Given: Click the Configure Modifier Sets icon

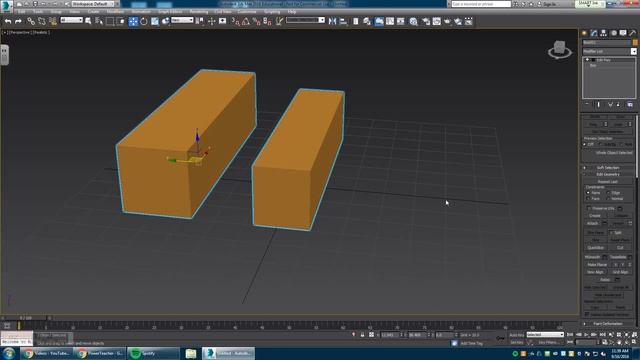Looking at the screenshot, I should click(x=630, y=104).
